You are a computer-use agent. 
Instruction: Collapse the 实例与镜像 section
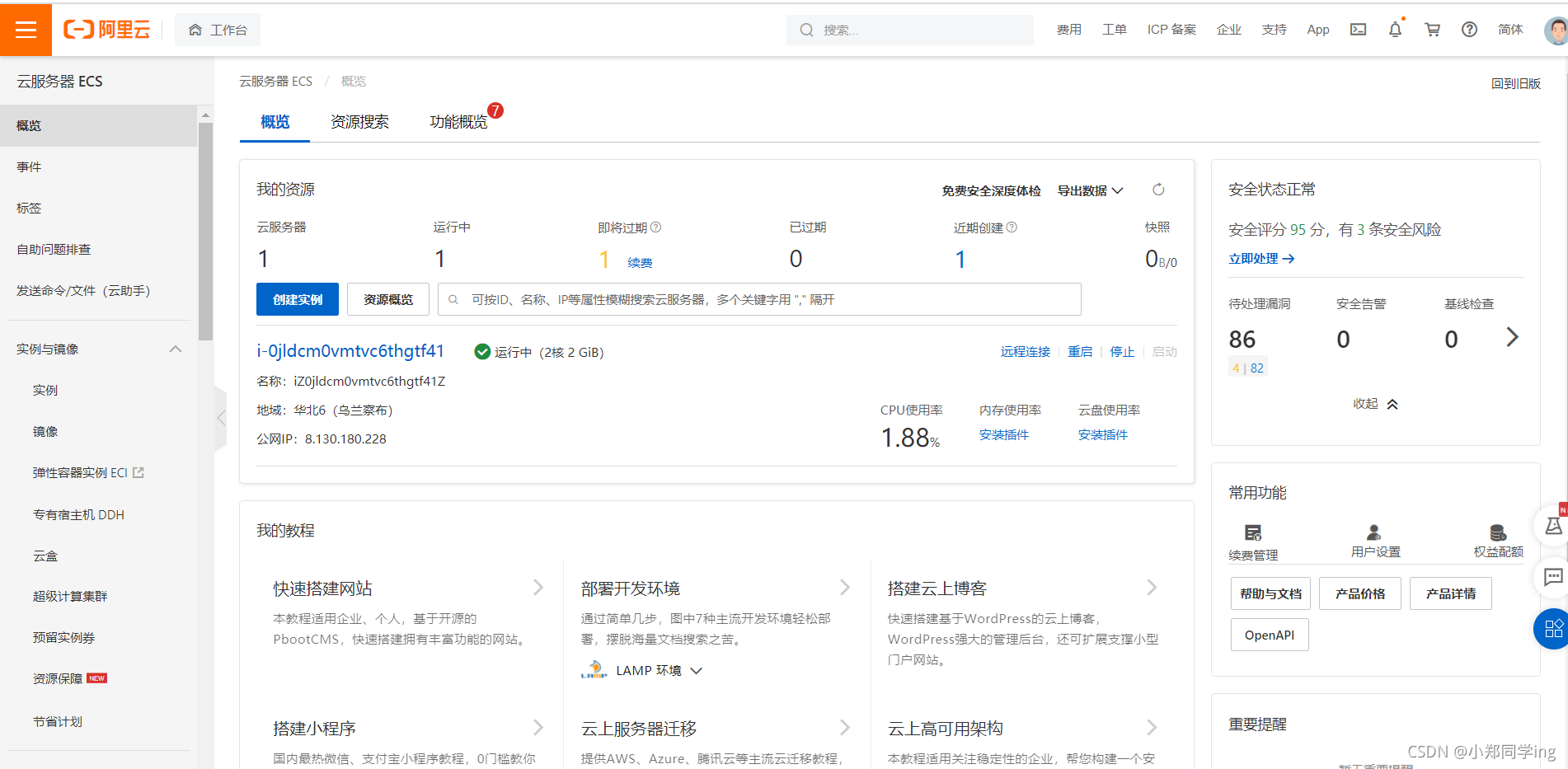(x=176, y=349)
